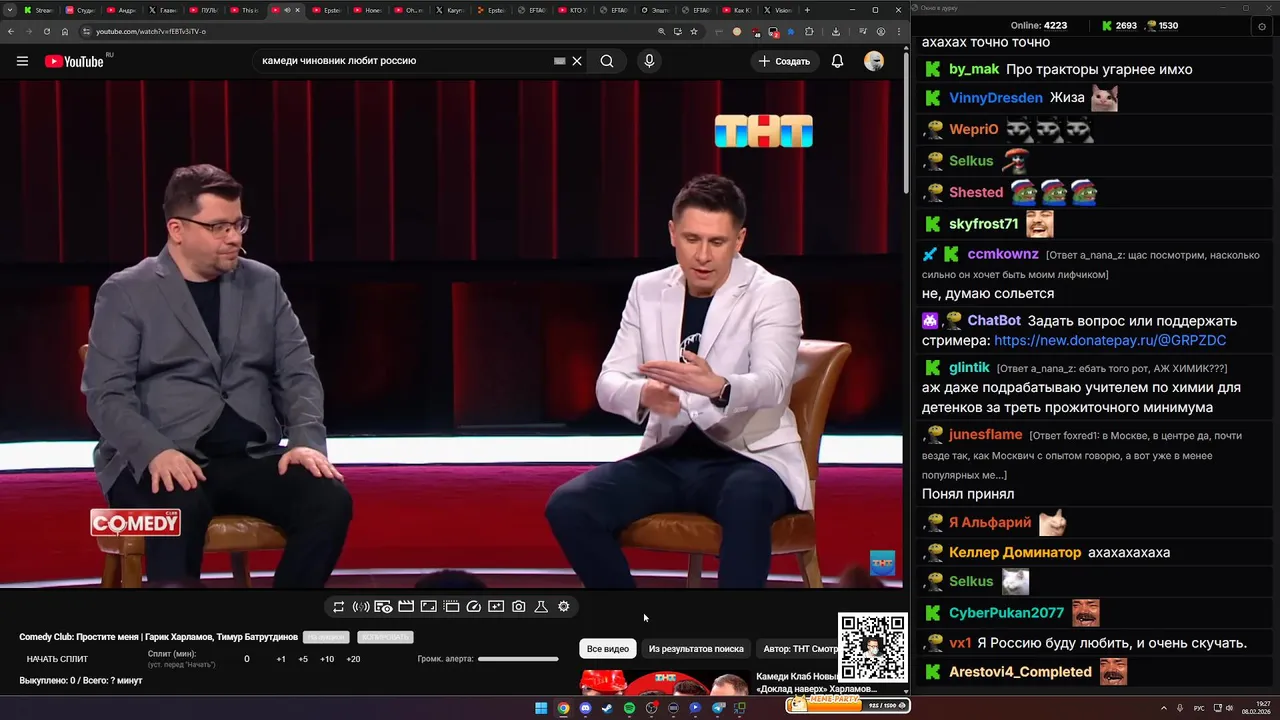The width and height of the screenshot is (1280, 720).
Task: Reload the current page
Action: 47,31
